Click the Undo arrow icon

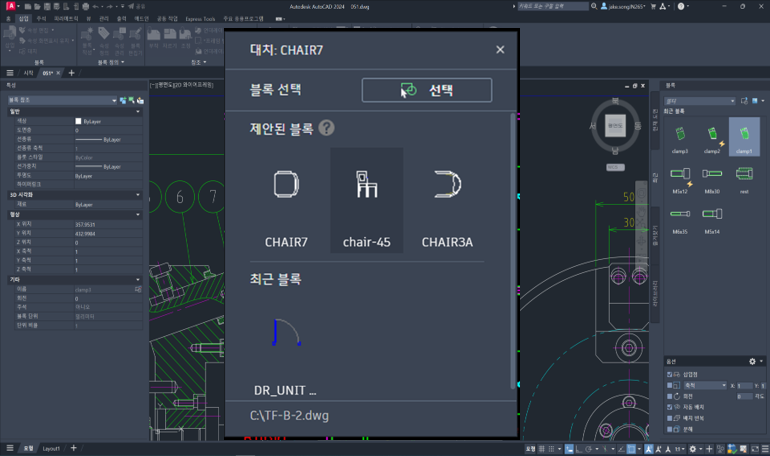point(96,7)
